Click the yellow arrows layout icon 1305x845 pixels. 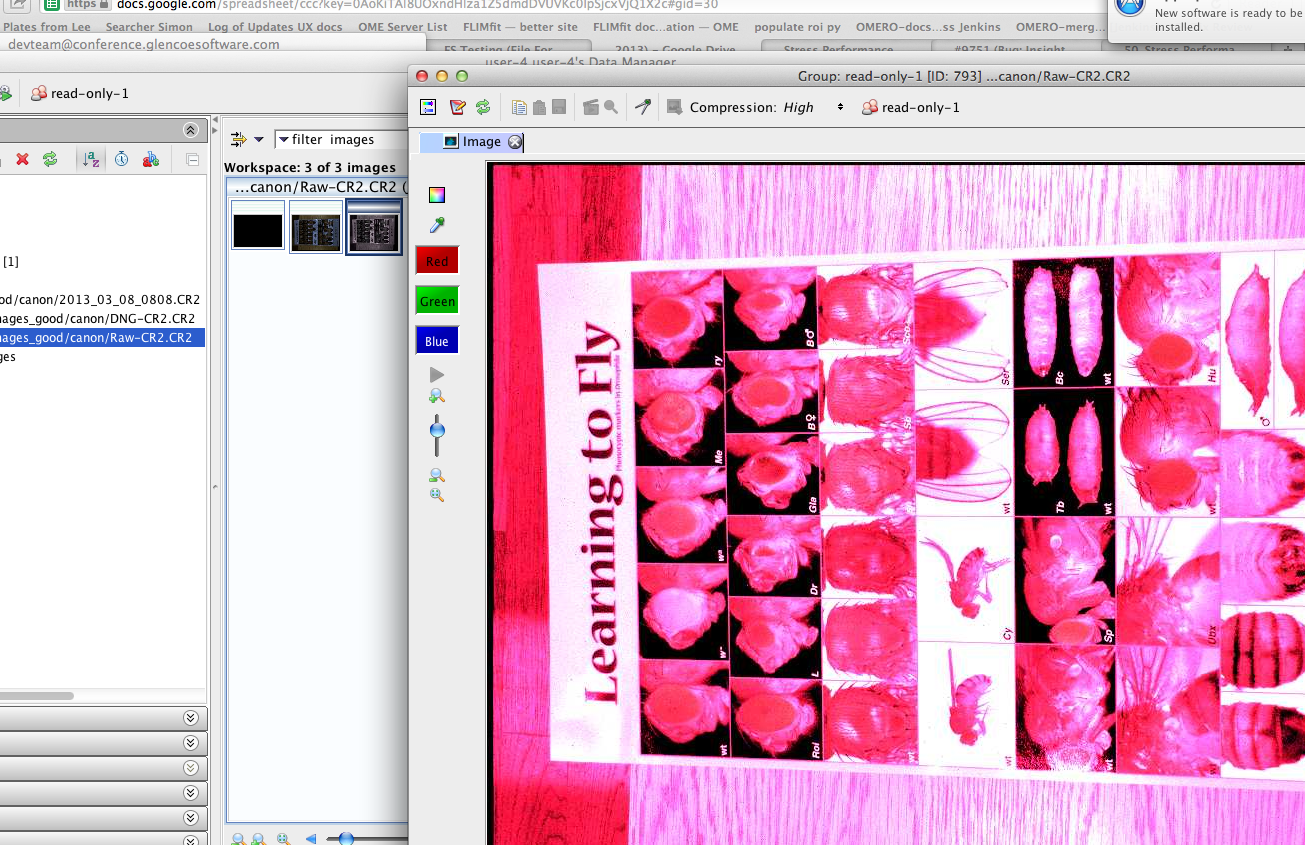(238, 139)
